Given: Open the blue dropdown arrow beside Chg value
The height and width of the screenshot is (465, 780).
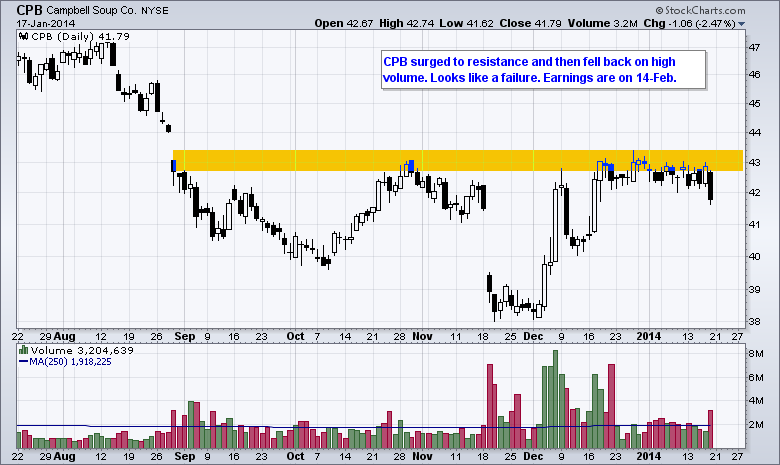Looking at the screenshot, I should point(741,24).
